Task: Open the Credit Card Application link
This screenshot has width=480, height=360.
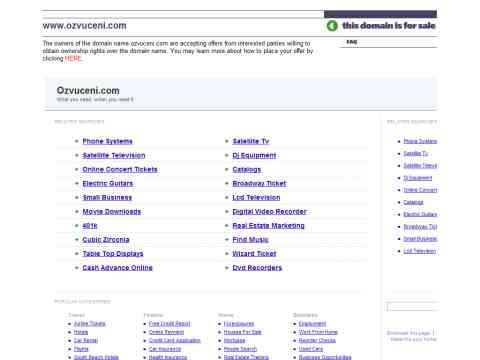Action: [x=175, y=340]
